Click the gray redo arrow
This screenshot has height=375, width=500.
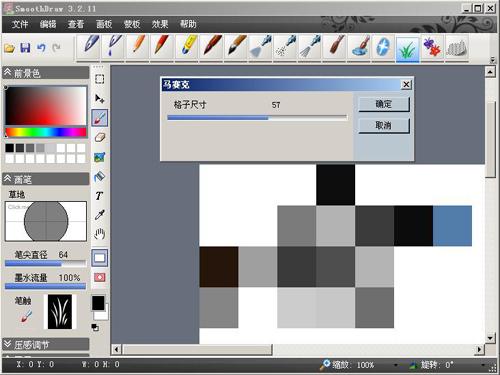(56, 48)
